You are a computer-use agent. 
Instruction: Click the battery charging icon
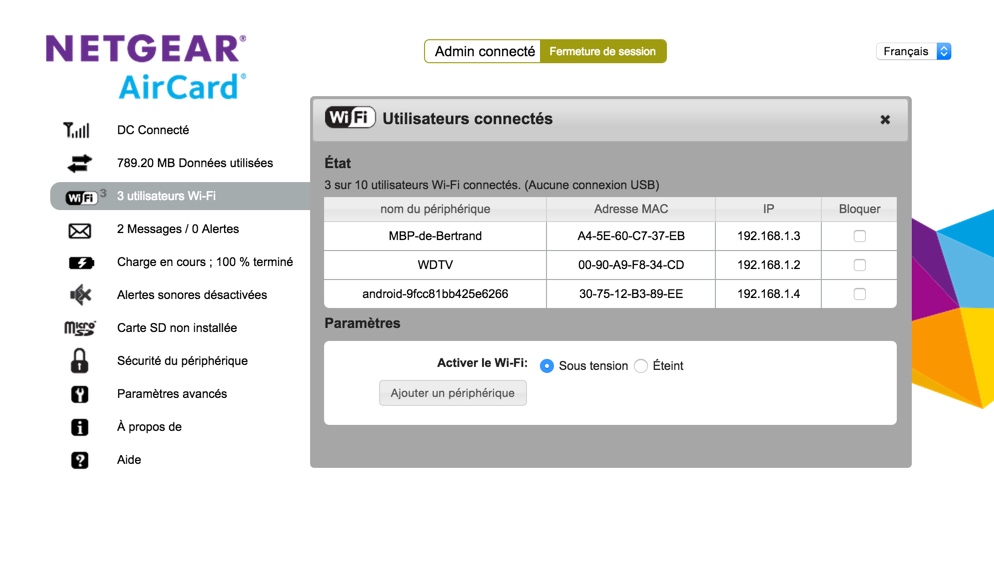pos(79,263)
